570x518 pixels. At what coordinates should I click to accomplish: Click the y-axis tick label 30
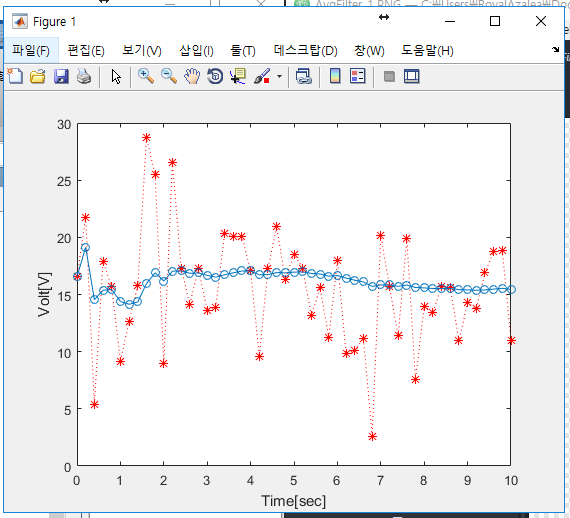64,125
